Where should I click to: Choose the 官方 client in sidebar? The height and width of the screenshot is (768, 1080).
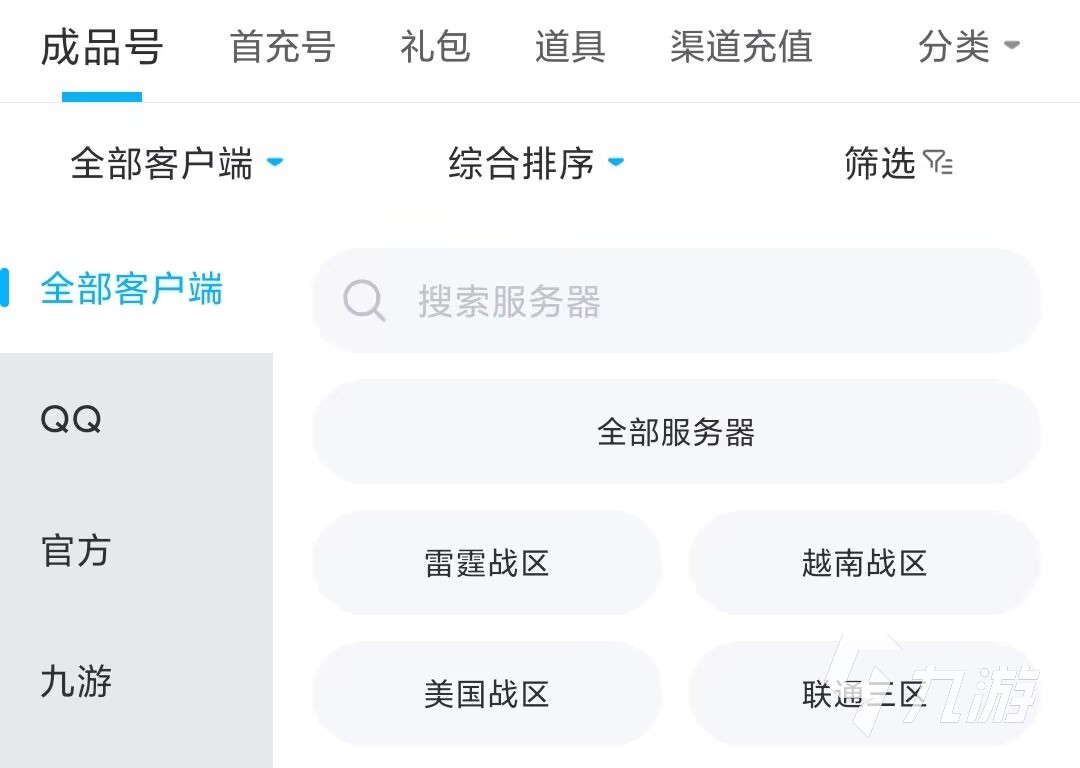tap(76, 551)
